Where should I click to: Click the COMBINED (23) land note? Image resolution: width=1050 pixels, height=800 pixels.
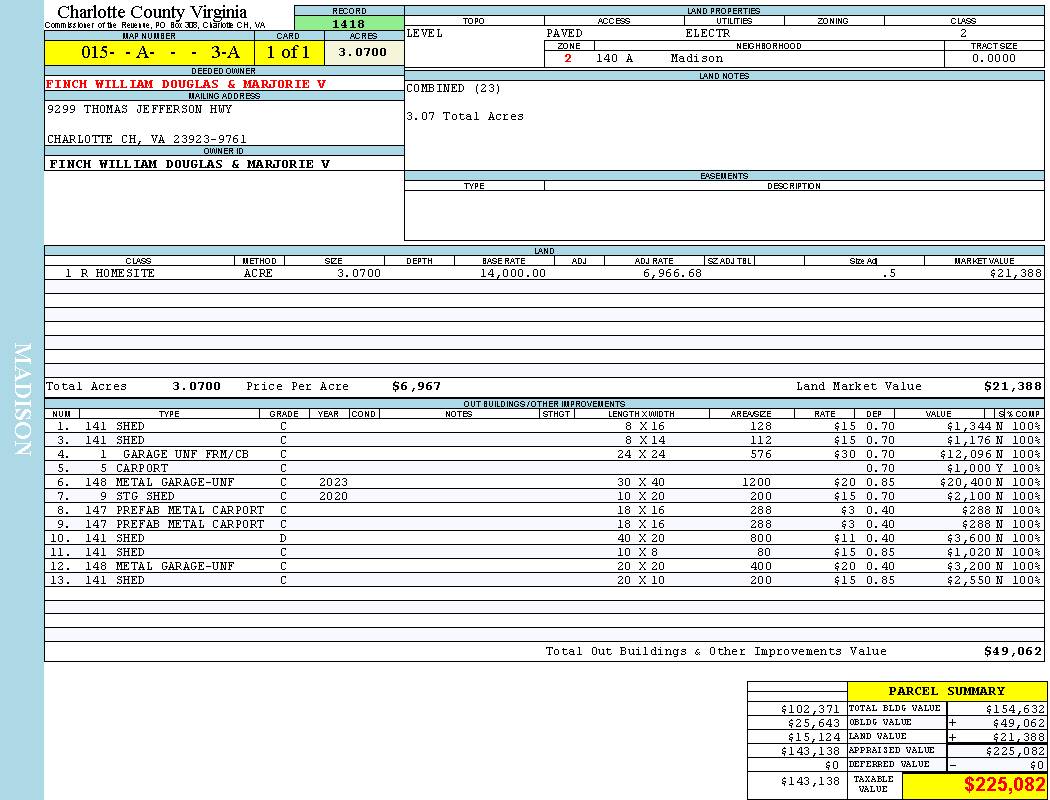click(x=453, y=89)
